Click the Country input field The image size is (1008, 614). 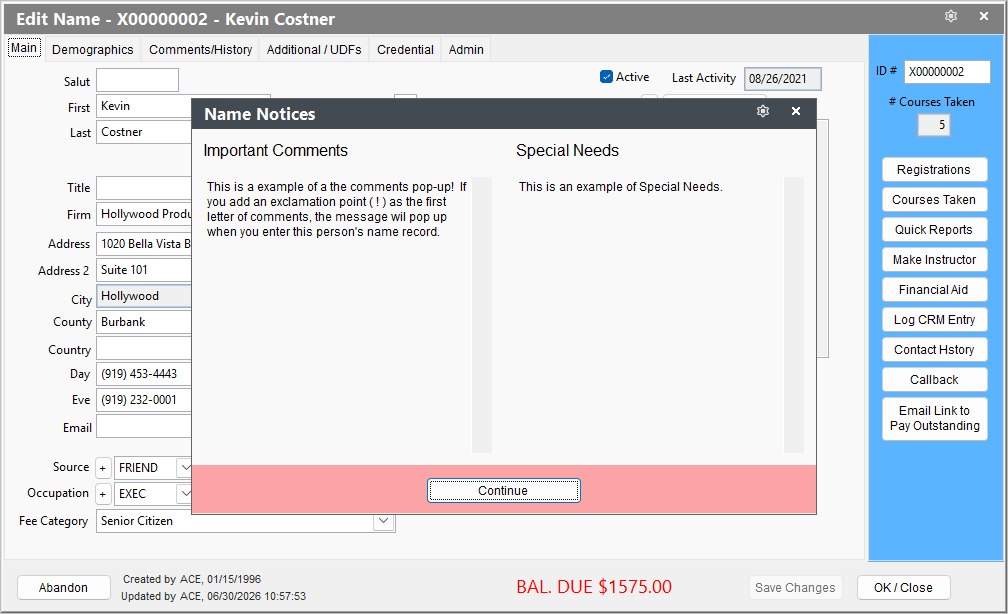(144, 348)
